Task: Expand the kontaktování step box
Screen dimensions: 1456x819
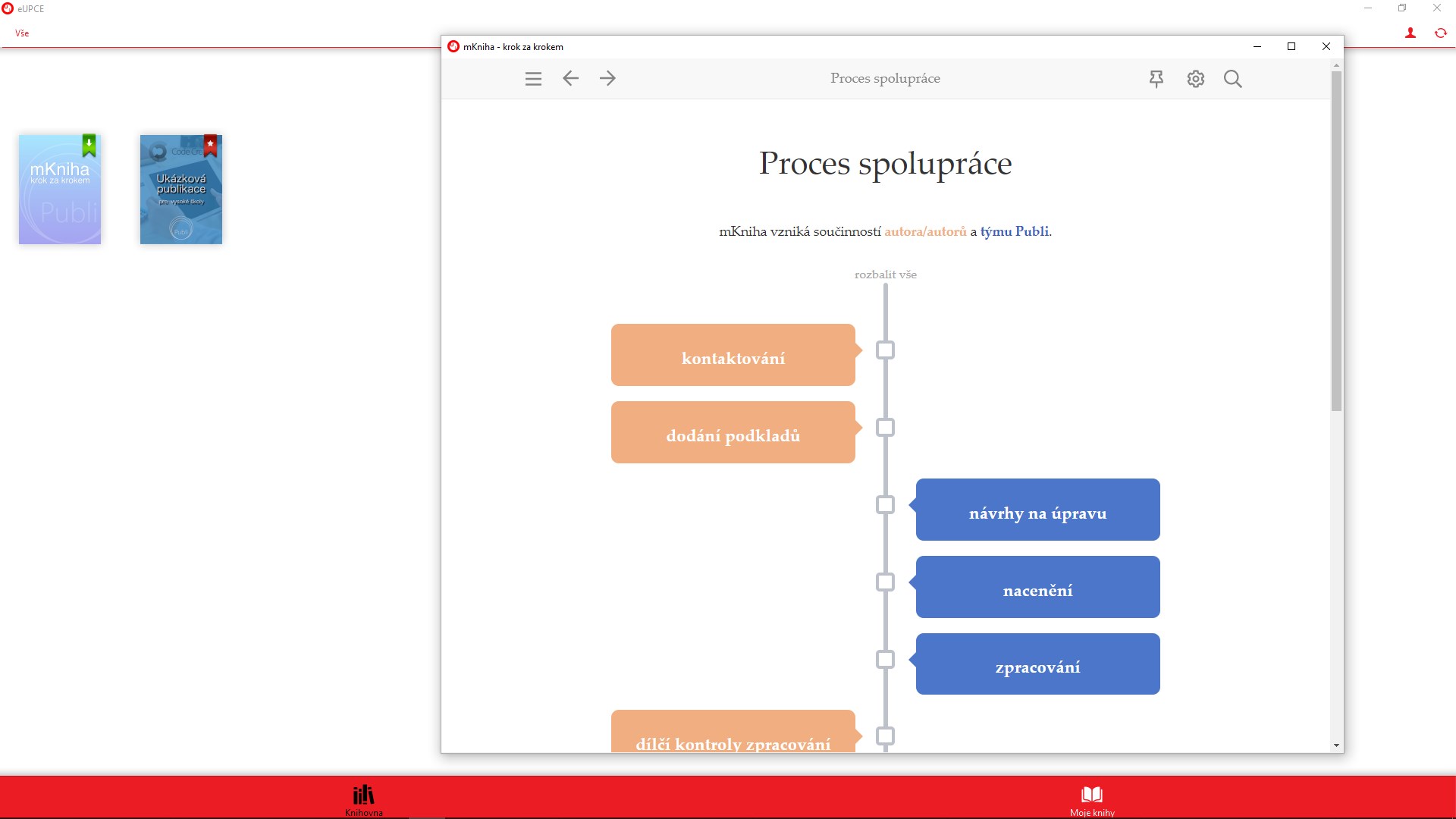Action: (x=733, y=356)
